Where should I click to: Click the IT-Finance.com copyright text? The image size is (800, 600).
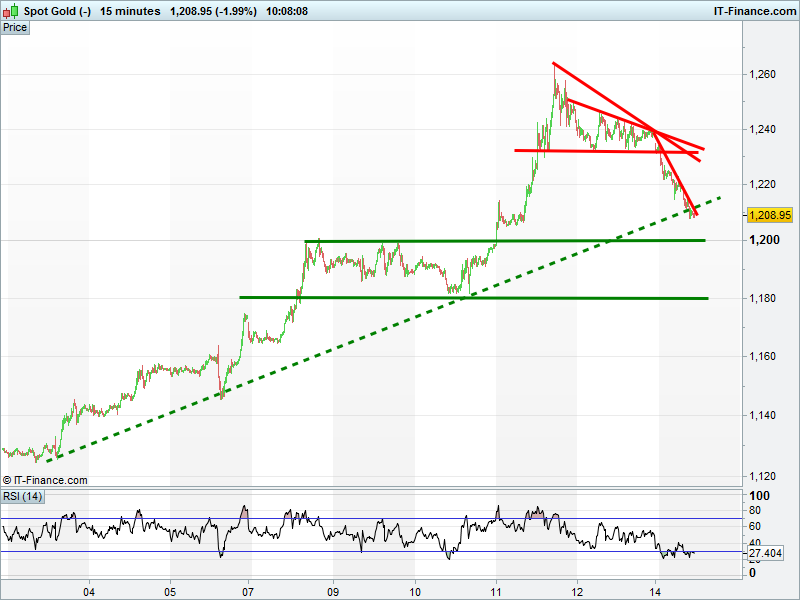[x=45, y=480]
